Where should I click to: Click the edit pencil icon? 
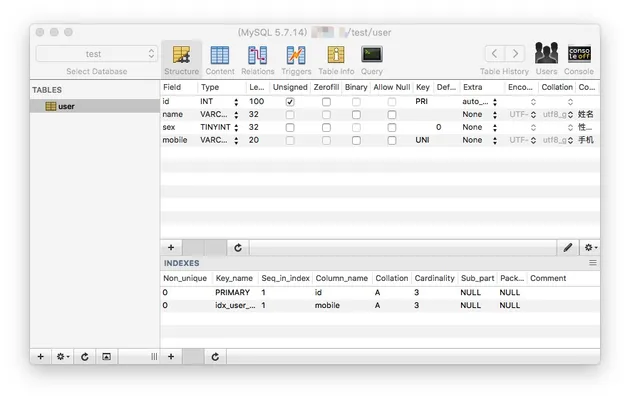pyautogui.click(x=567, y=247)
